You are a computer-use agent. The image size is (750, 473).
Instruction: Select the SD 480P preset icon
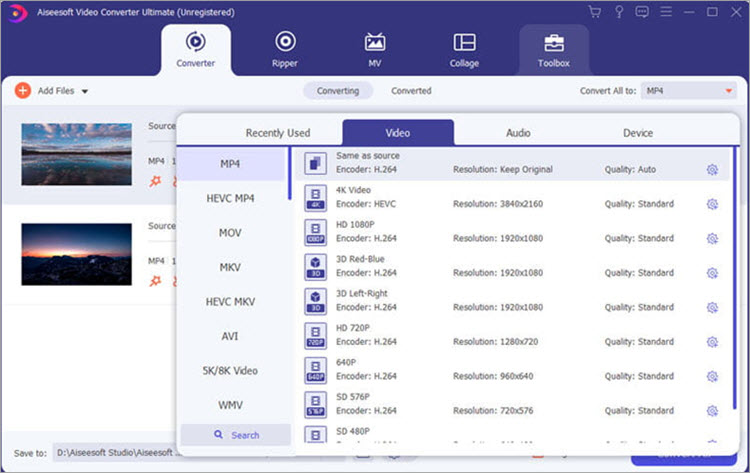click(x=316, y=434)
